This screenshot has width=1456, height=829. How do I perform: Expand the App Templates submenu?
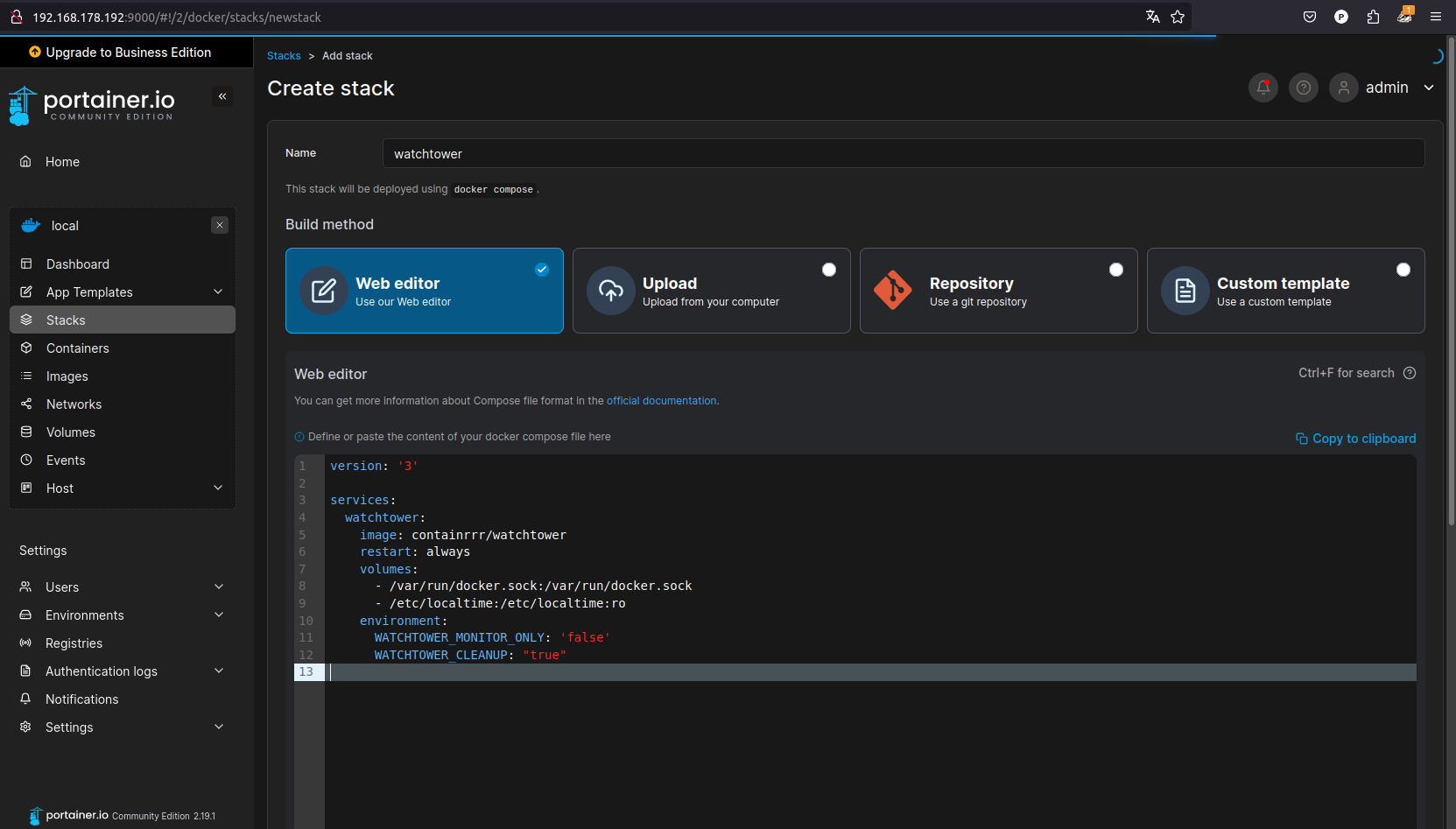coord(218,292)
